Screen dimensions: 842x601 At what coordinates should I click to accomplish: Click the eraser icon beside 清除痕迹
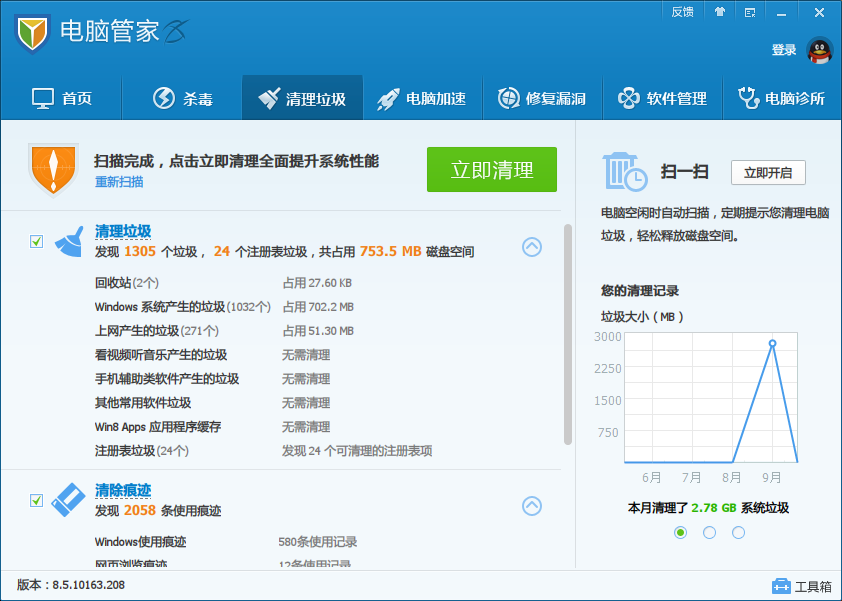69,500
